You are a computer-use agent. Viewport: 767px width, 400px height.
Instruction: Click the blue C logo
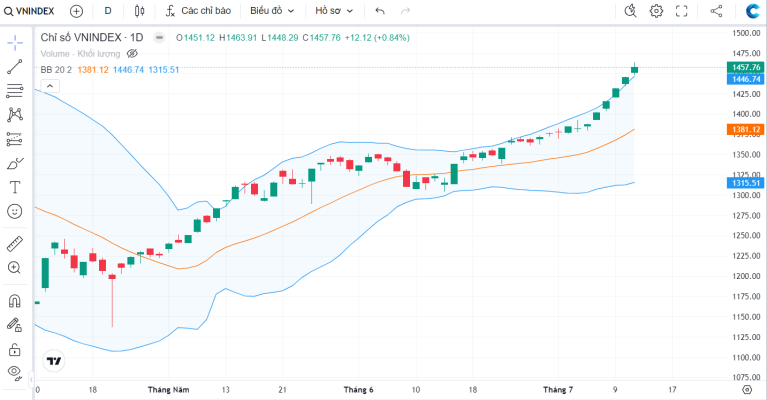pyautogui.click(x=752, y=11)
